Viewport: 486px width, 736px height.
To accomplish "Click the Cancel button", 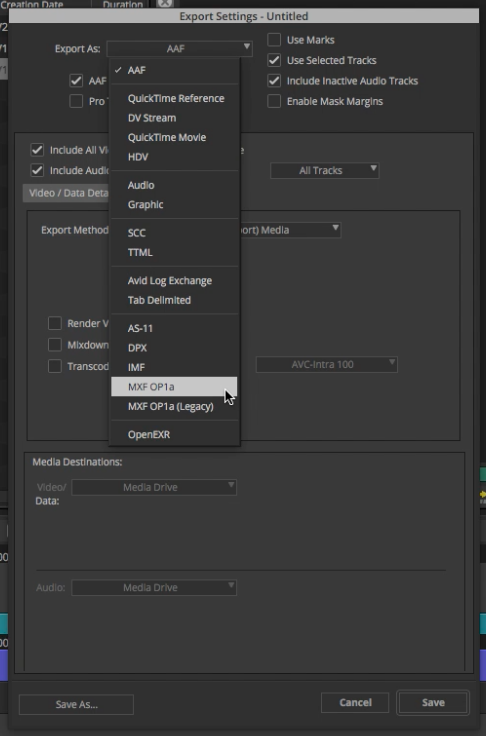I will pyautogui.click(x=355, y=703).
